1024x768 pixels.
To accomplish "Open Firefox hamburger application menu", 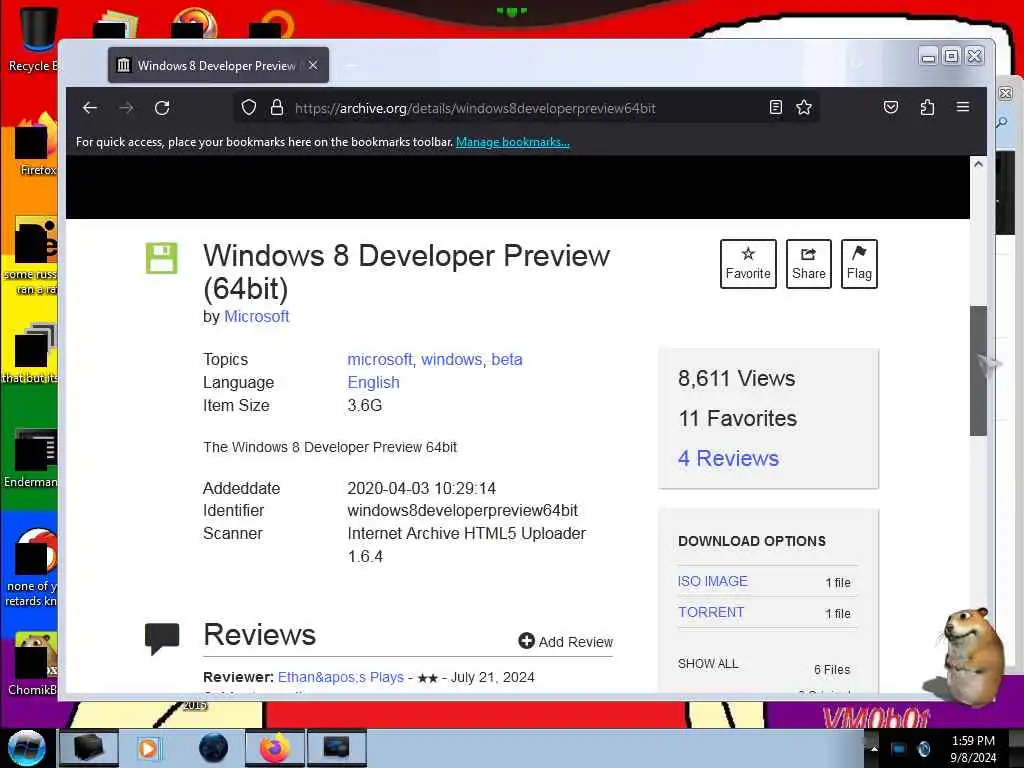I will point(963,106).
